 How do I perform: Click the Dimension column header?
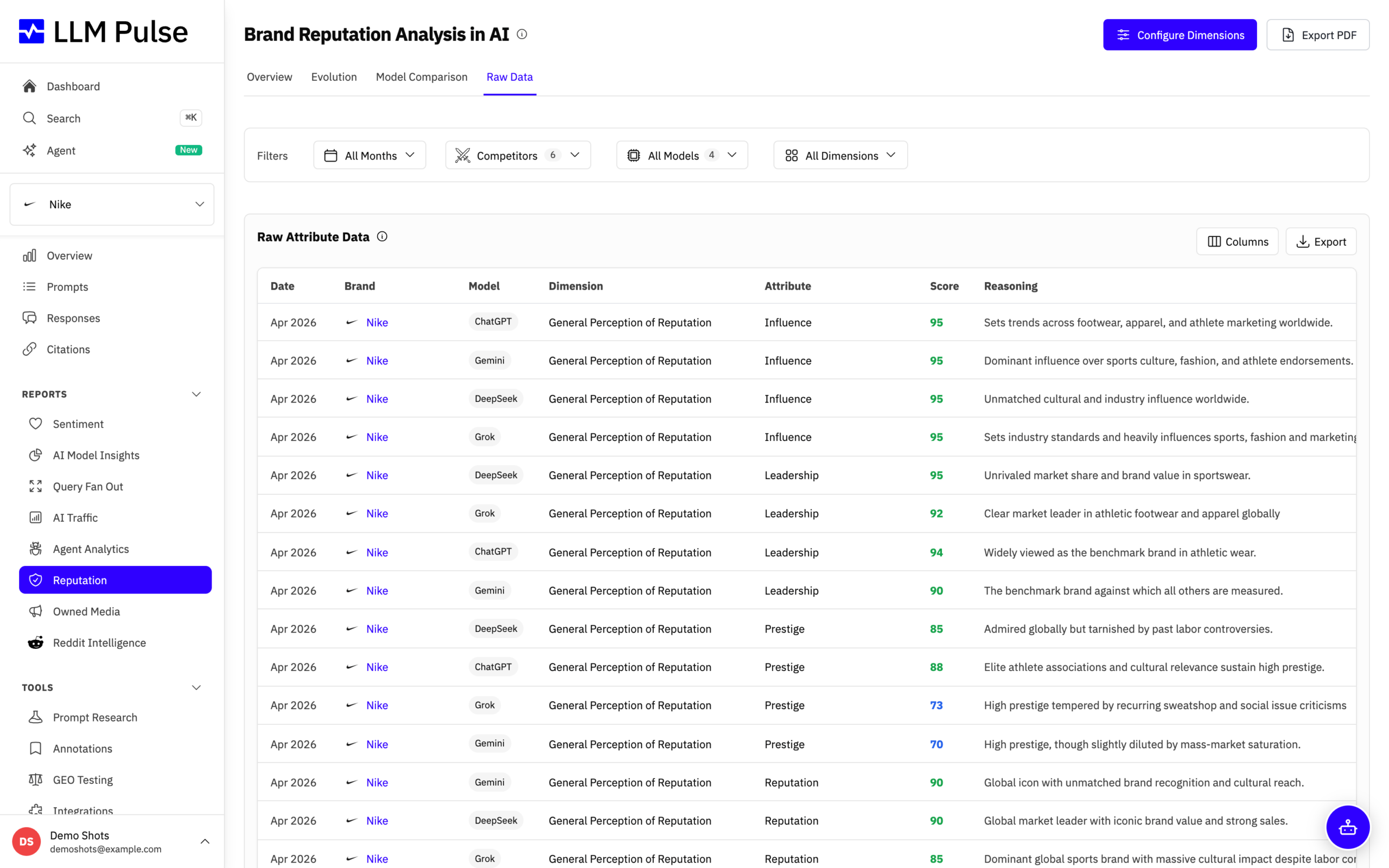pyautogui.click(x=576, y=286)
